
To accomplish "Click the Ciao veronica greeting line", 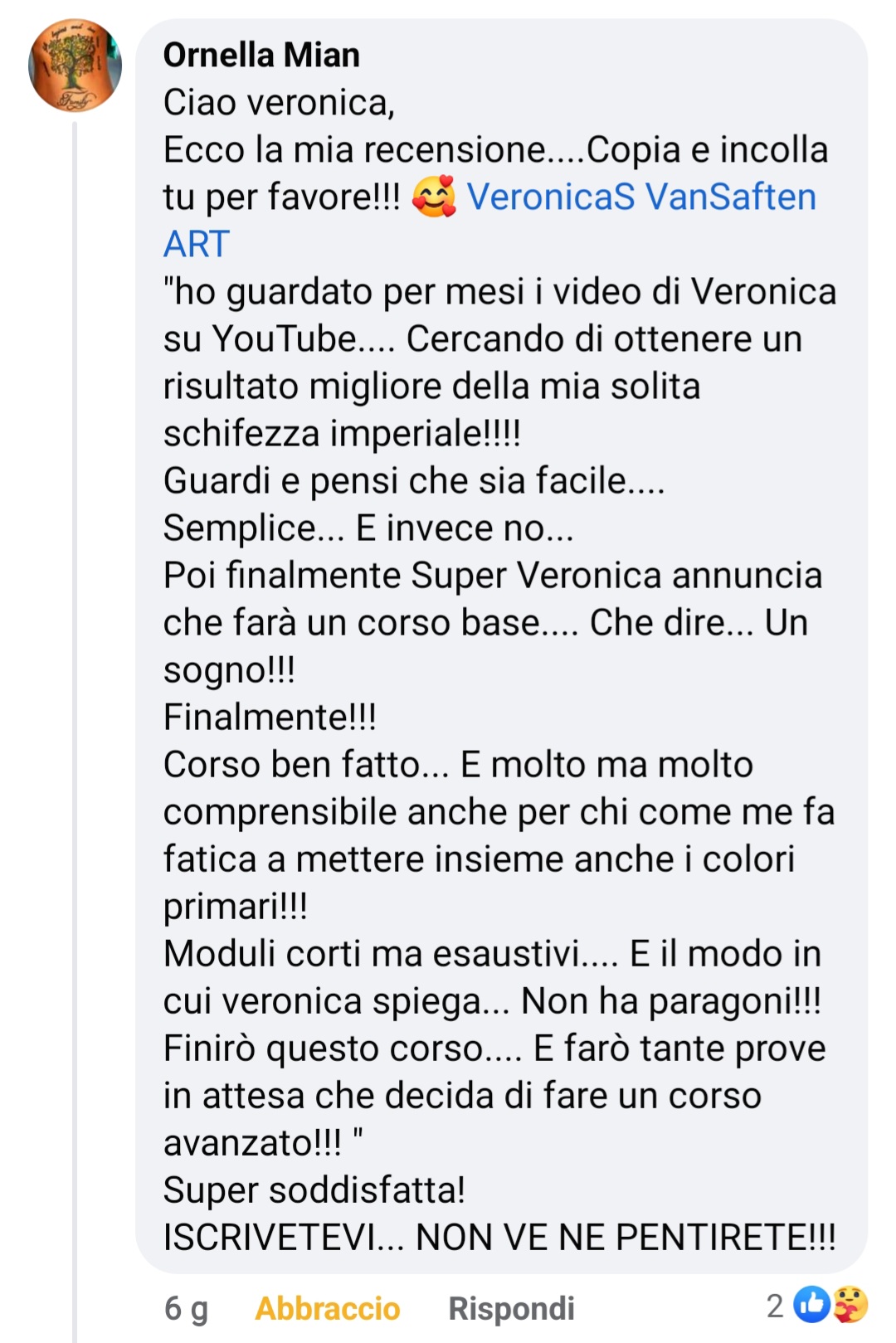I will [x=279, y=103].
